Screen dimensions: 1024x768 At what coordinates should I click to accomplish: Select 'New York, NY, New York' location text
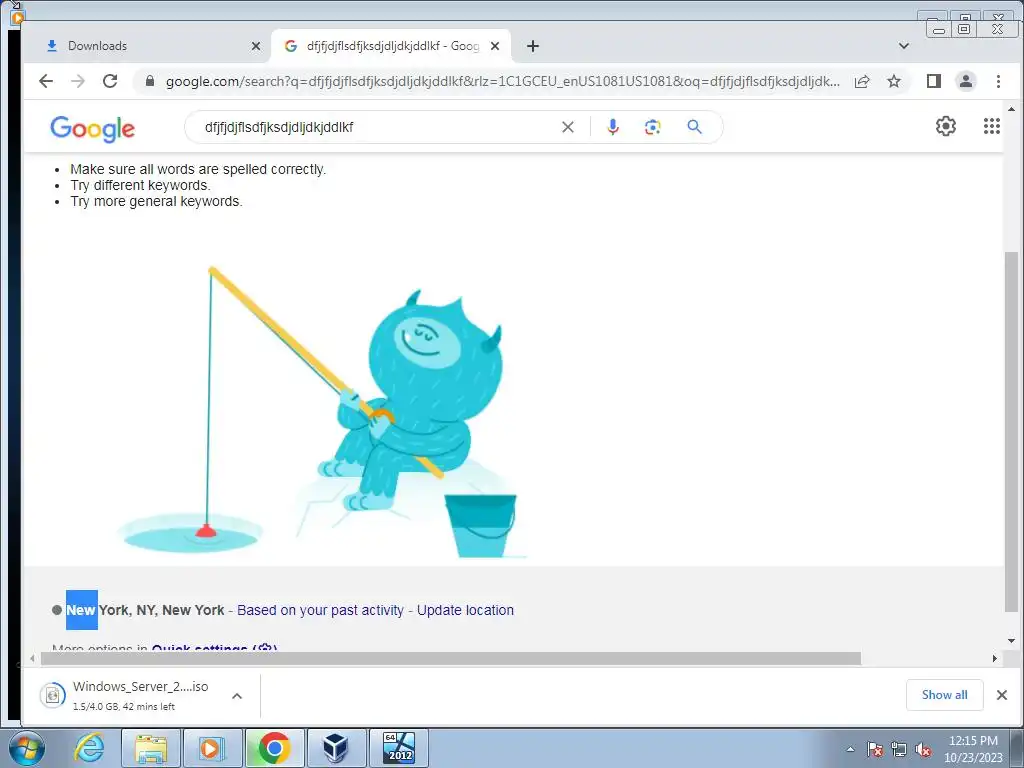[x=145, y=610]
